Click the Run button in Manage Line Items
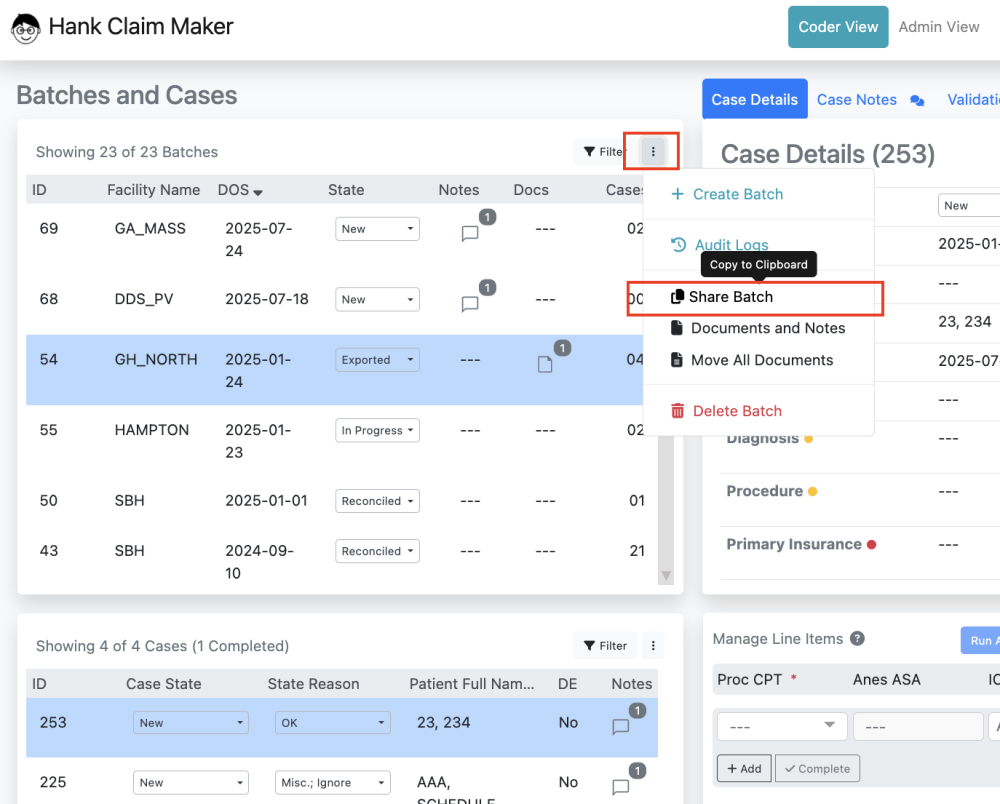The image size is (1000, 804). (980, 640)
